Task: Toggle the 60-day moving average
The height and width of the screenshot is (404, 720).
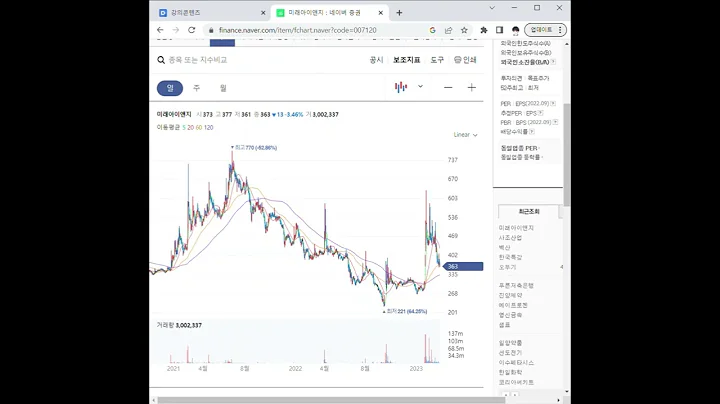Action: point(199,128)
